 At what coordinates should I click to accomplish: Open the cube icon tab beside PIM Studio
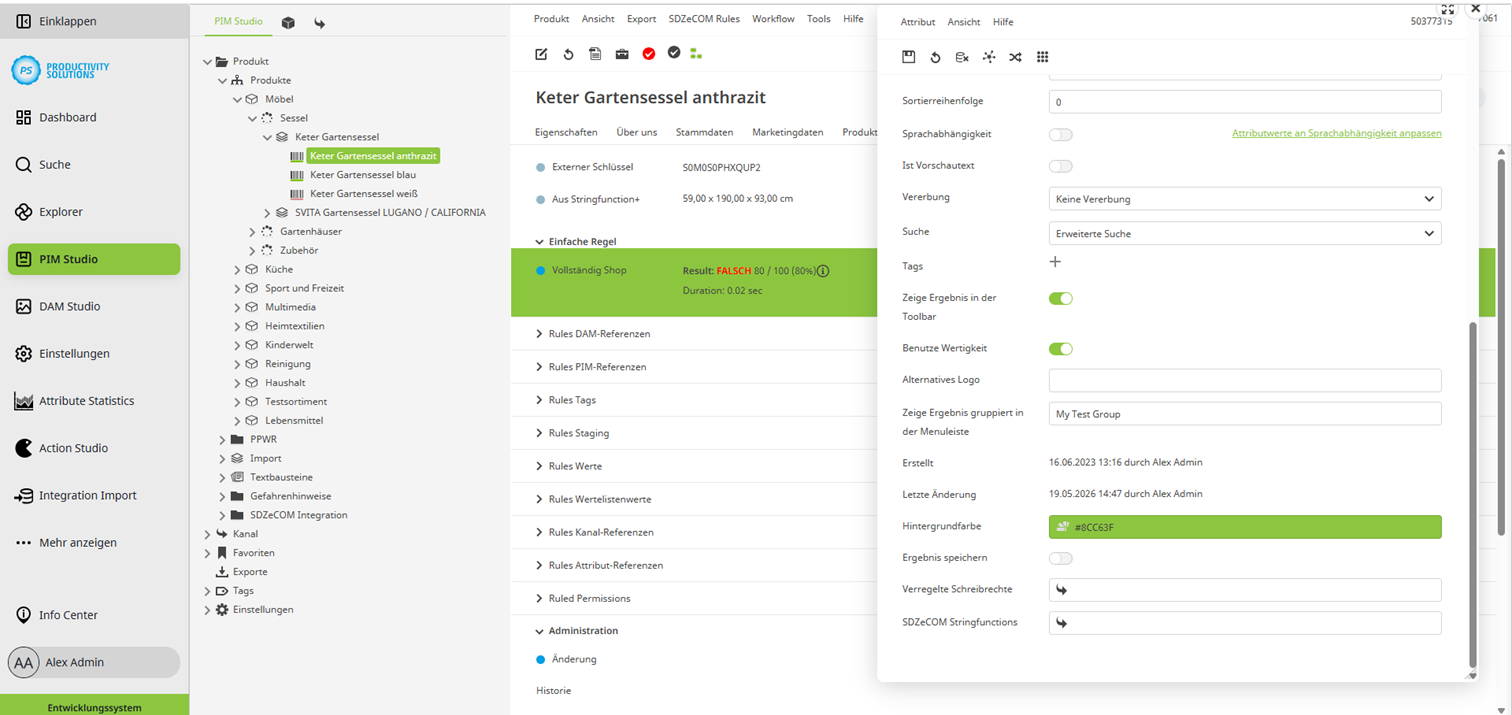pos(288,22)
